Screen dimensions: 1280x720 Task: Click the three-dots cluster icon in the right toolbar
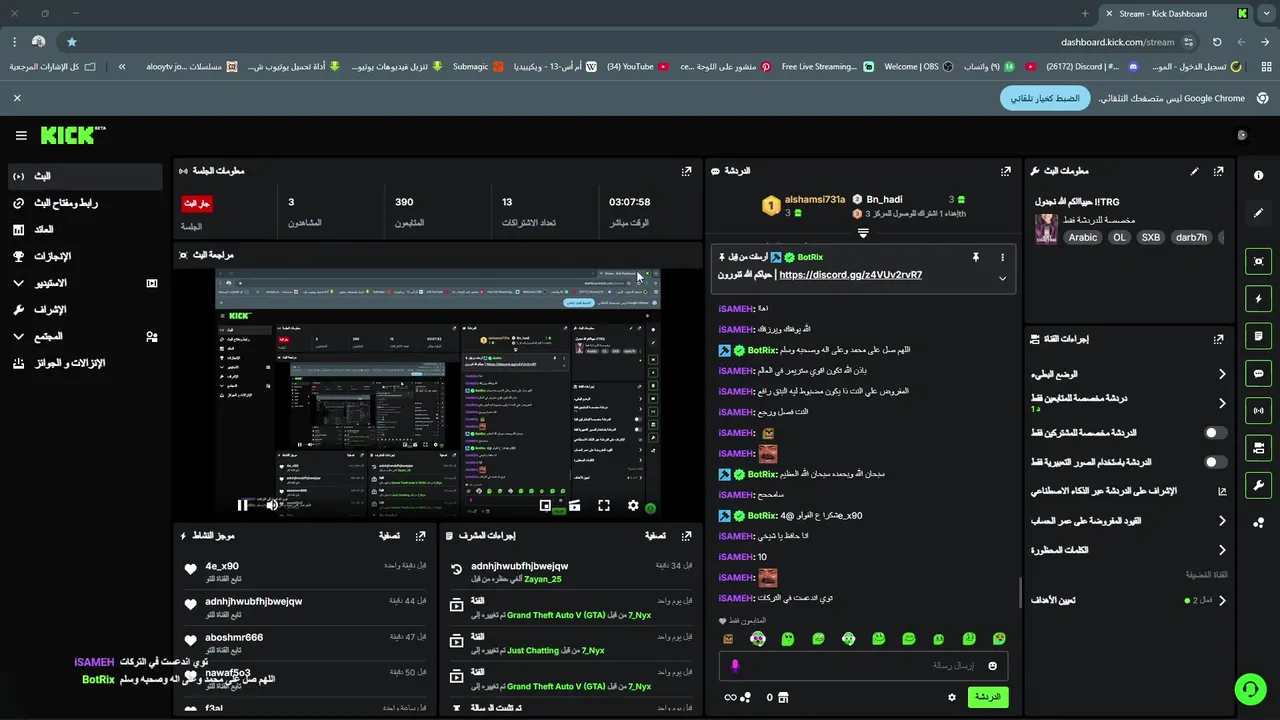tap(1258, 522)
